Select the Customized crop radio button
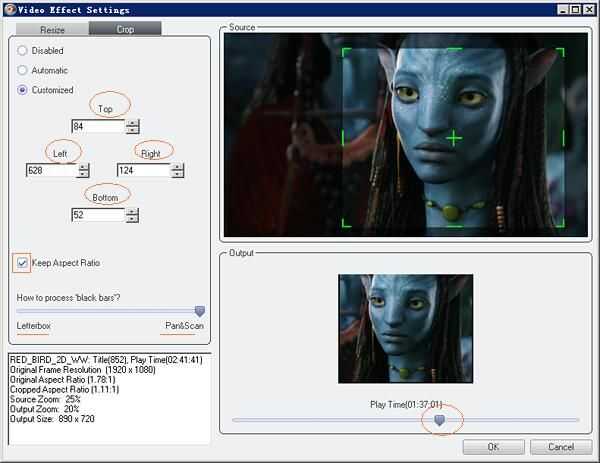The height and width of the screenshot is (463, 600). click(22, 90)
